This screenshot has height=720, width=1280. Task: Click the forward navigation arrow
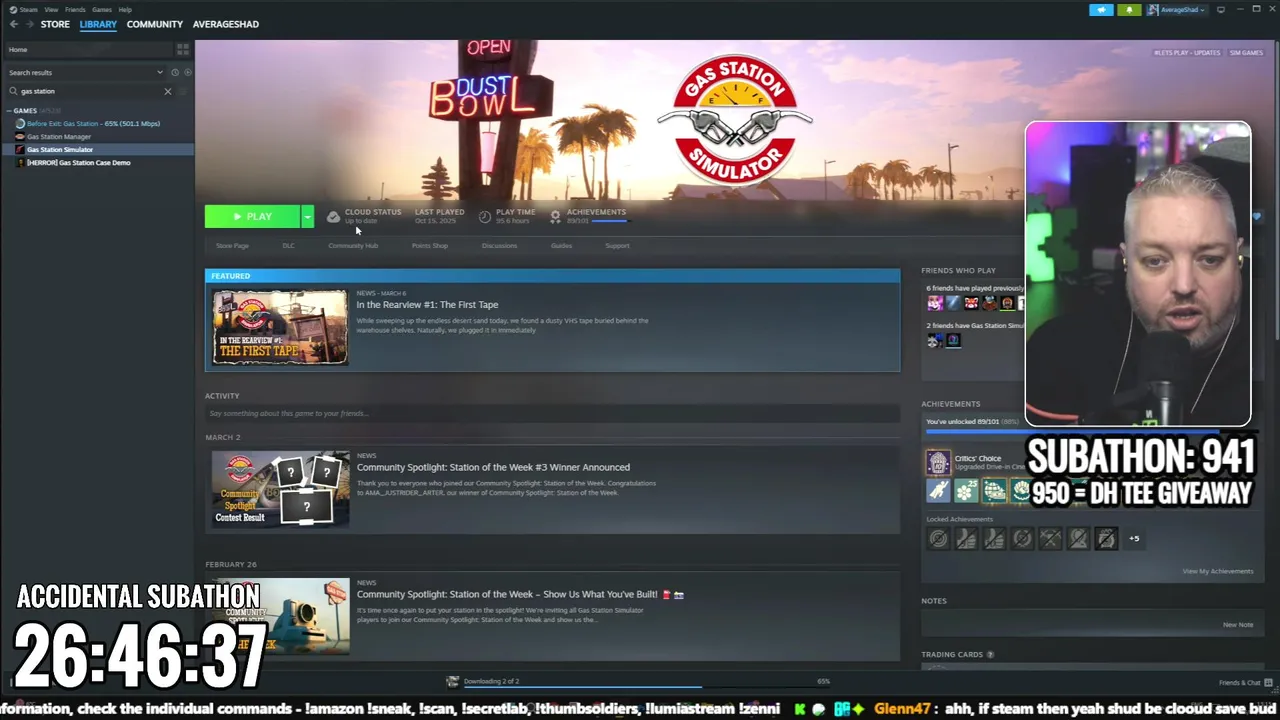pos(29,24)
